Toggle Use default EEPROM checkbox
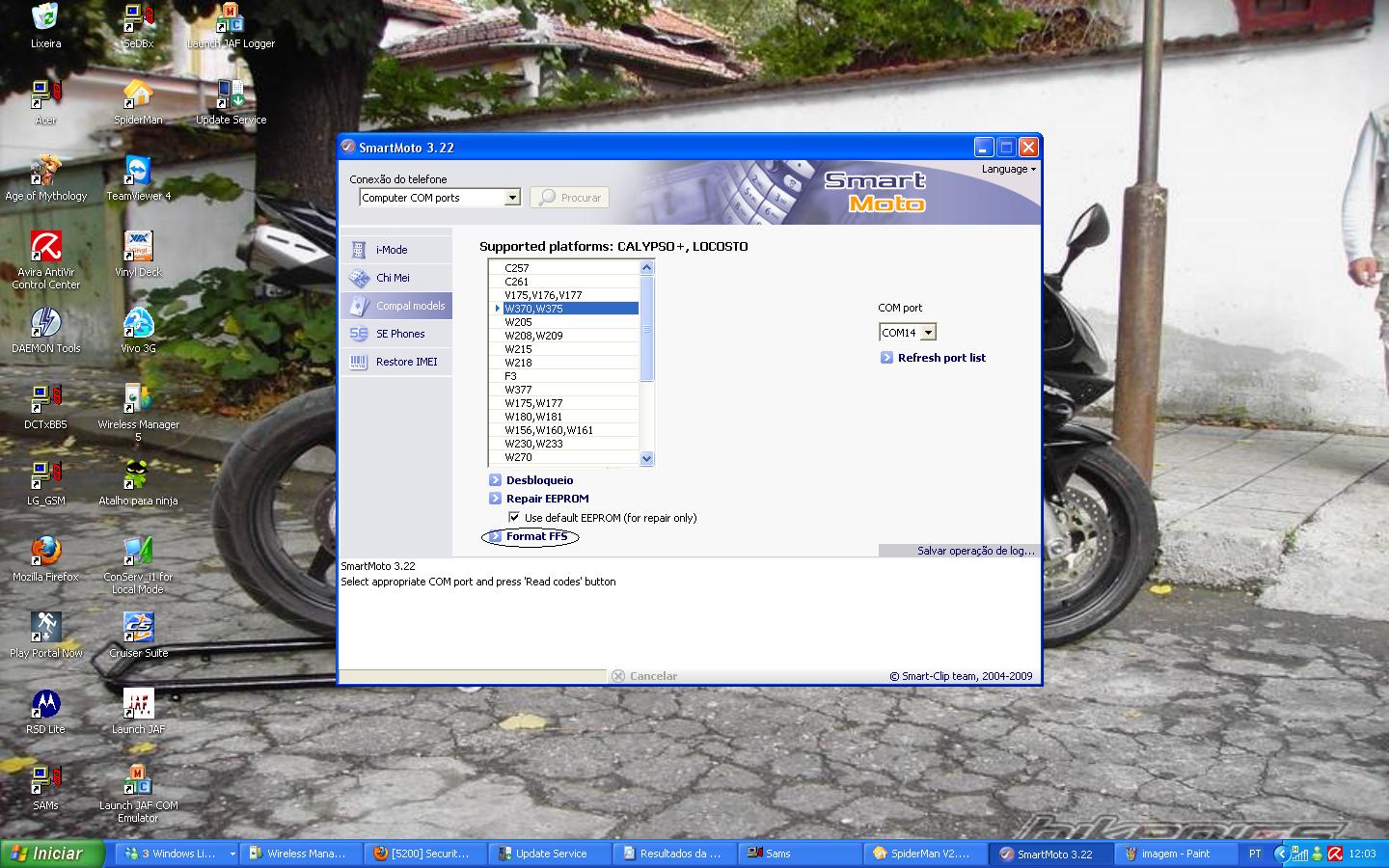This screenshot has width=1389, height=868. 514,518
